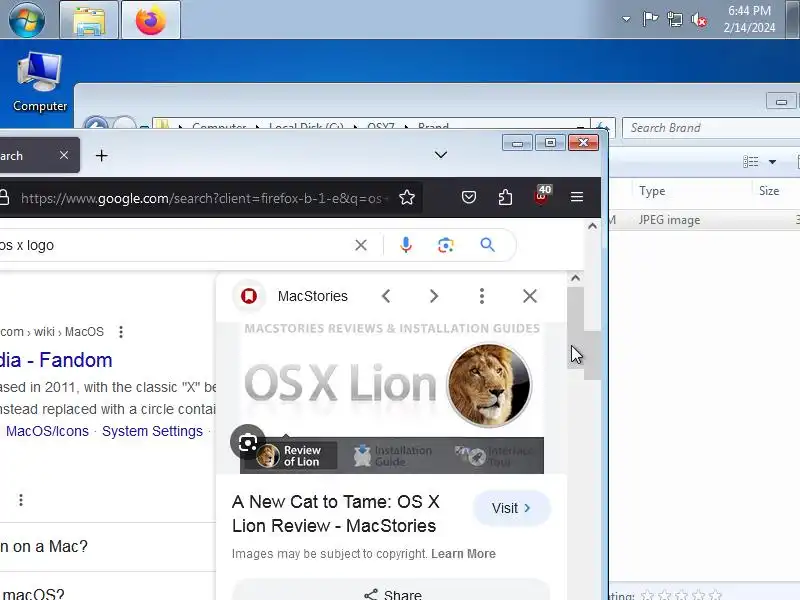Open the Fandom result three-dot menu
The image size is (800, 600).
[121, 332]
